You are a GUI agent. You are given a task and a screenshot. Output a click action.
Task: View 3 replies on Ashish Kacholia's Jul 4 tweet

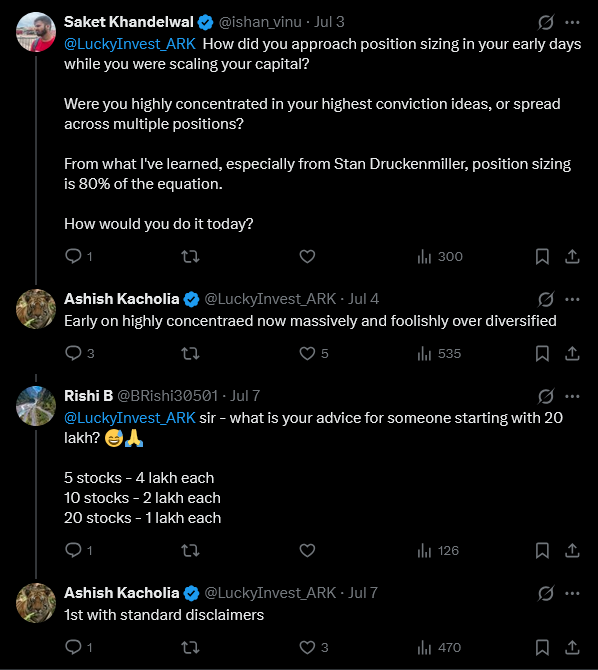point(79,353)
